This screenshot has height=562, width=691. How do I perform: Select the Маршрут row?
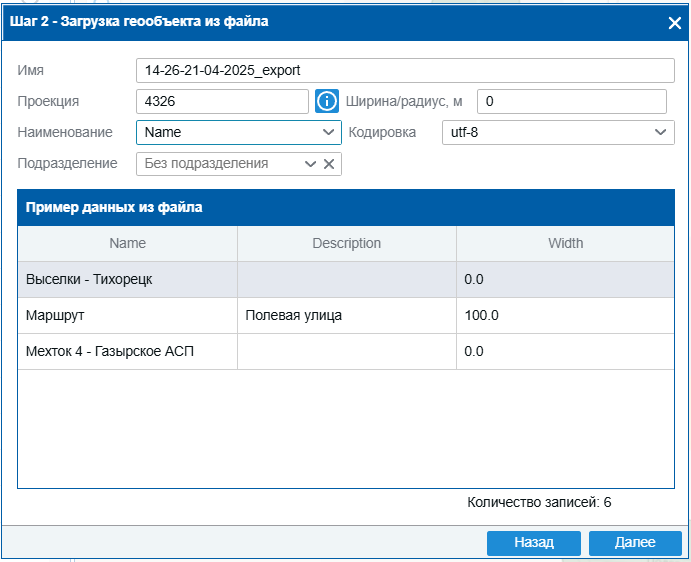[x=127, y=315]
